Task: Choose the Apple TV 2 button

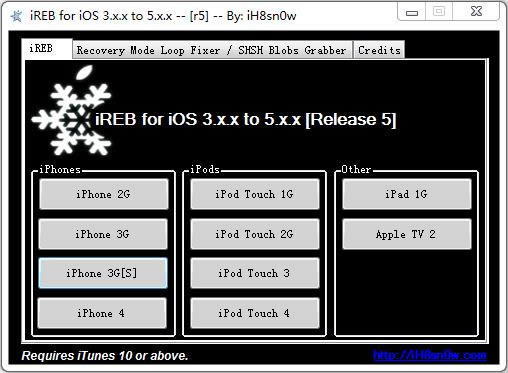Action: coord(407,234)
